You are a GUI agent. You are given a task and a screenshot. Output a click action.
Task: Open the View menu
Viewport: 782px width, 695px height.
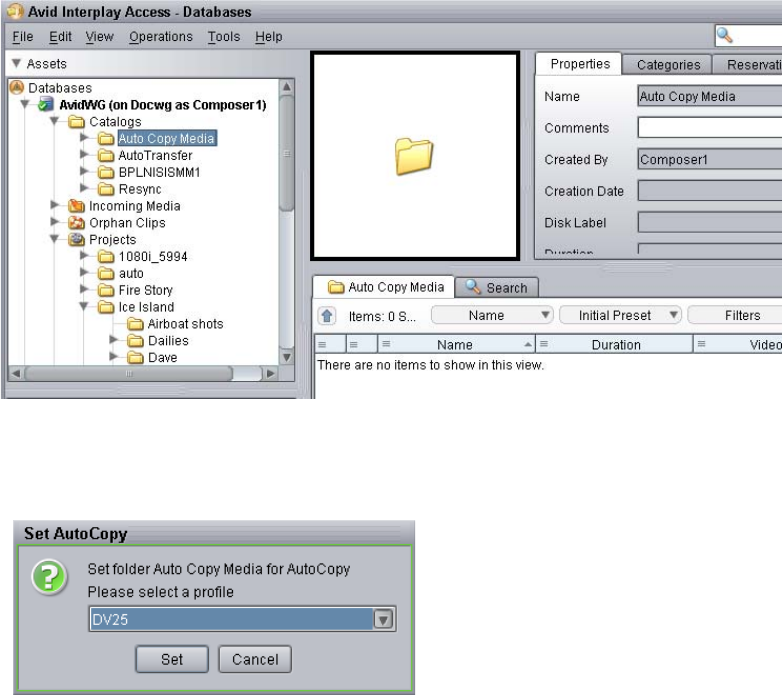click(99, 37)
